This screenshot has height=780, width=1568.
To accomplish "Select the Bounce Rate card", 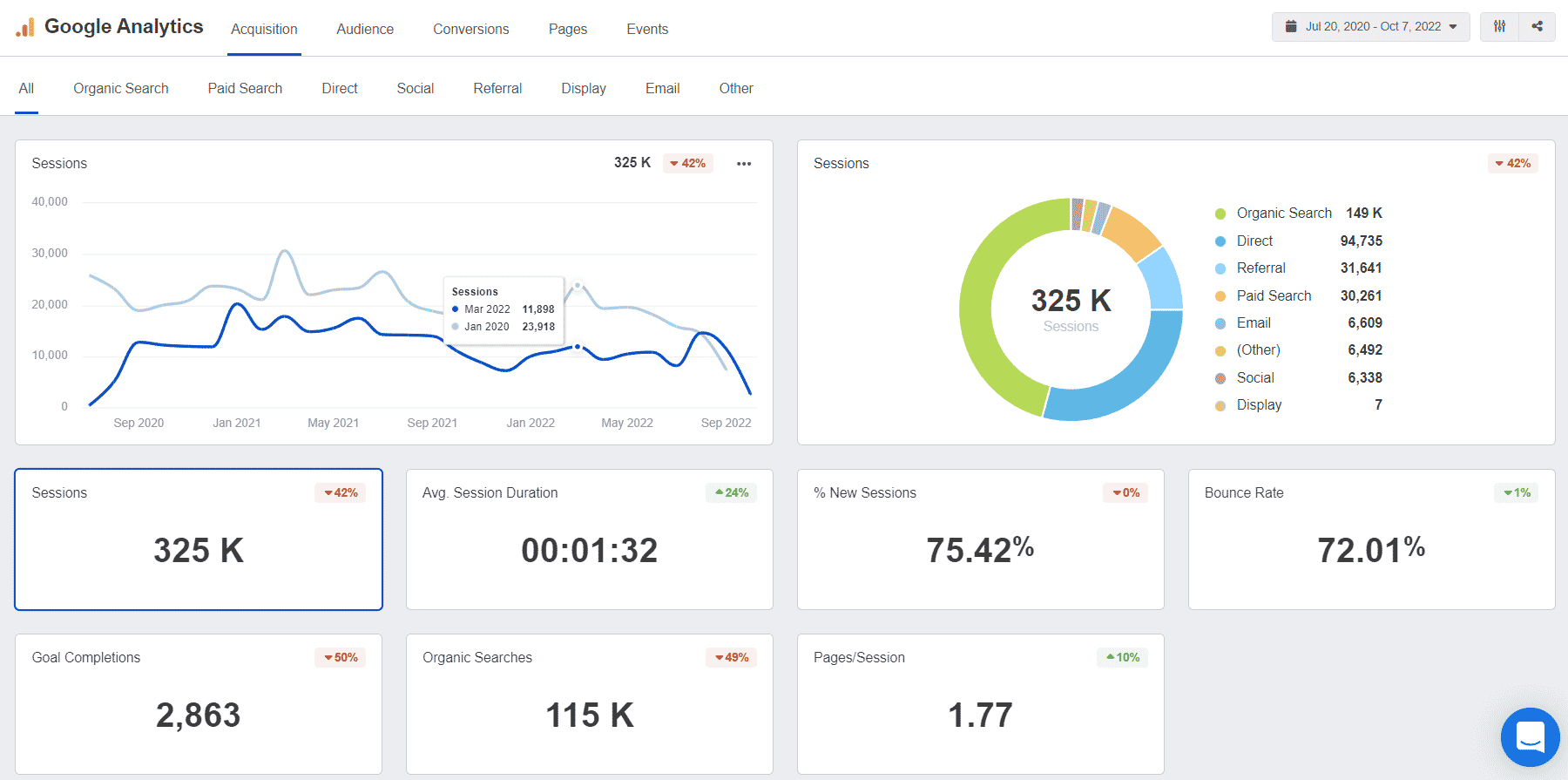I will coord(1372,539).
